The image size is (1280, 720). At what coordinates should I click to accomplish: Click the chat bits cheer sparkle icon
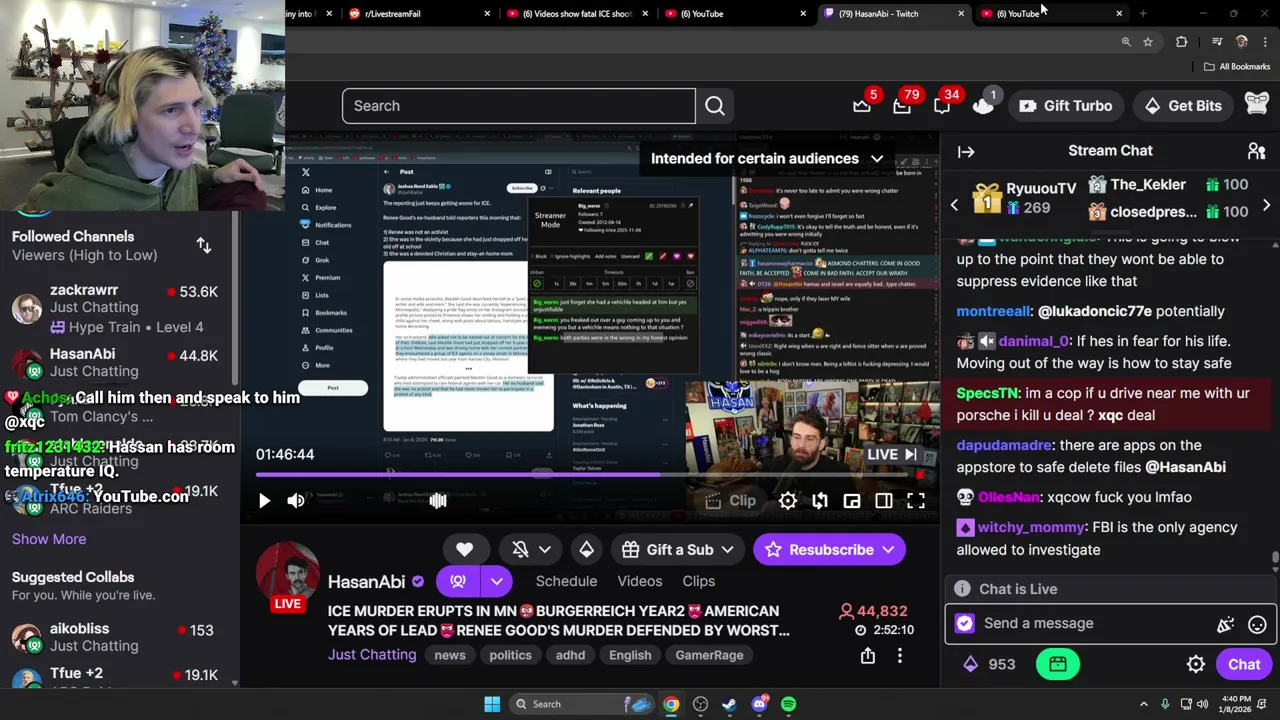coord(1225,624)
